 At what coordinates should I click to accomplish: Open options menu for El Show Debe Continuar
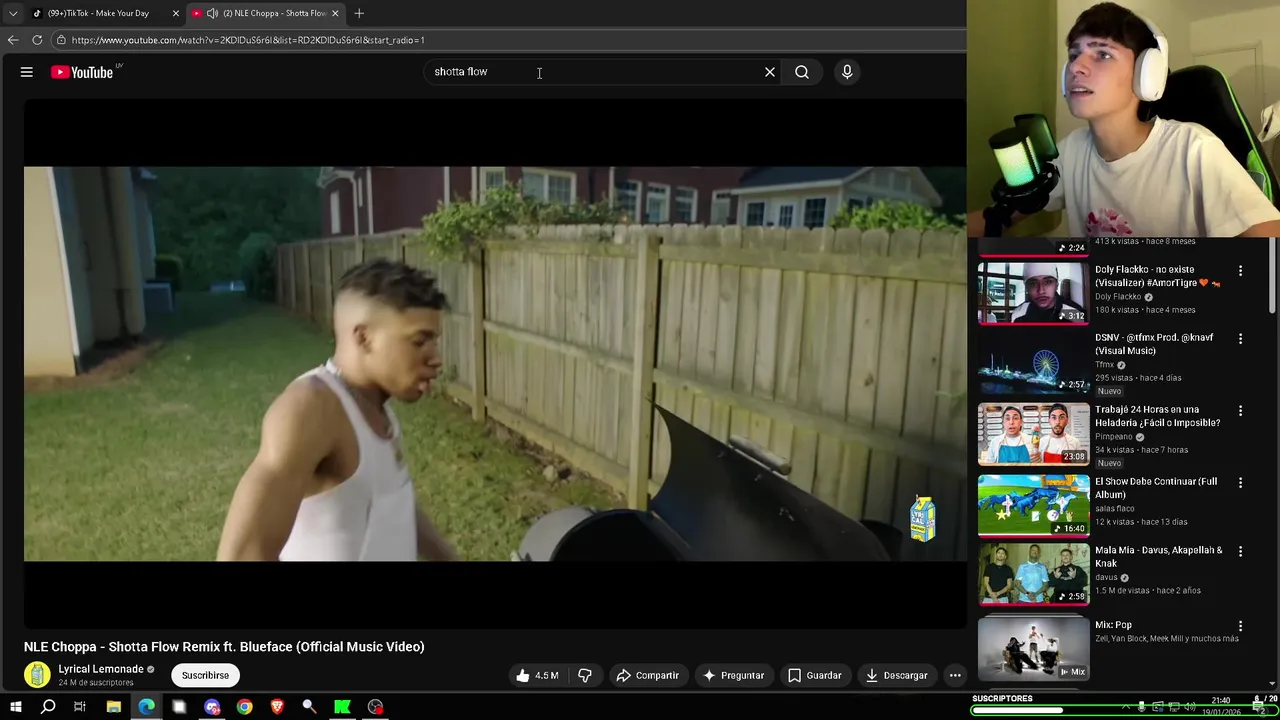(x=1240, y=483)
